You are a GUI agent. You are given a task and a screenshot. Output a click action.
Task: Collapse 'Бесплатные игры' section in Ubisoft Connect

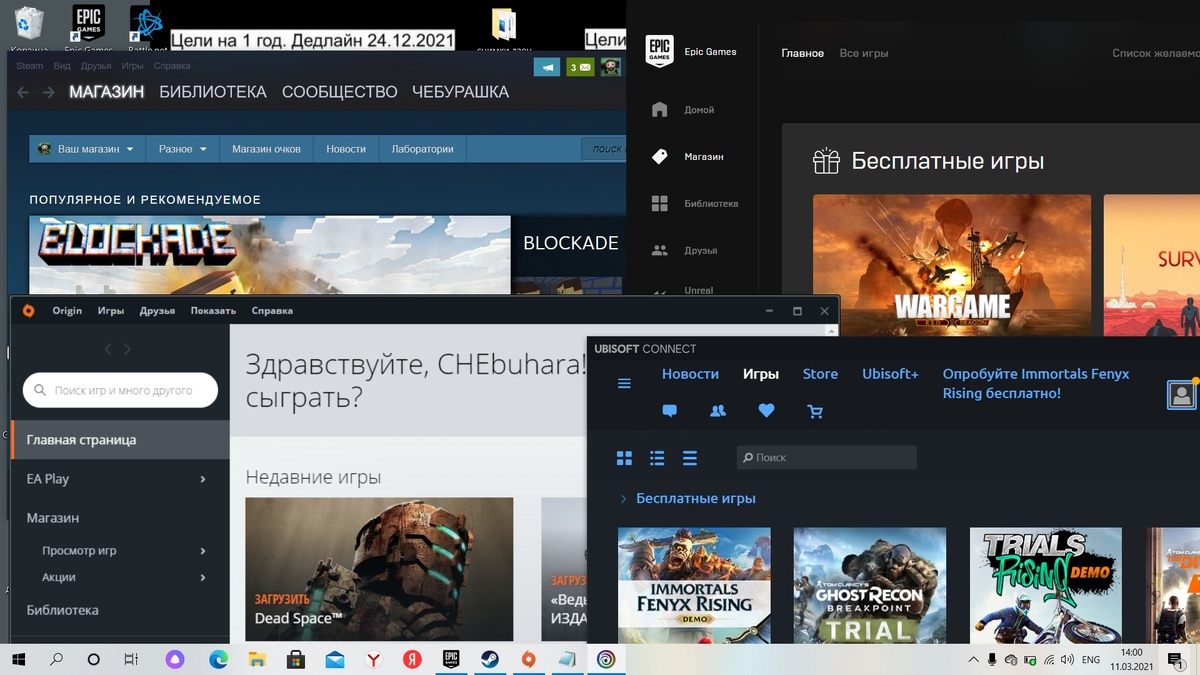(x=623, y=498)
